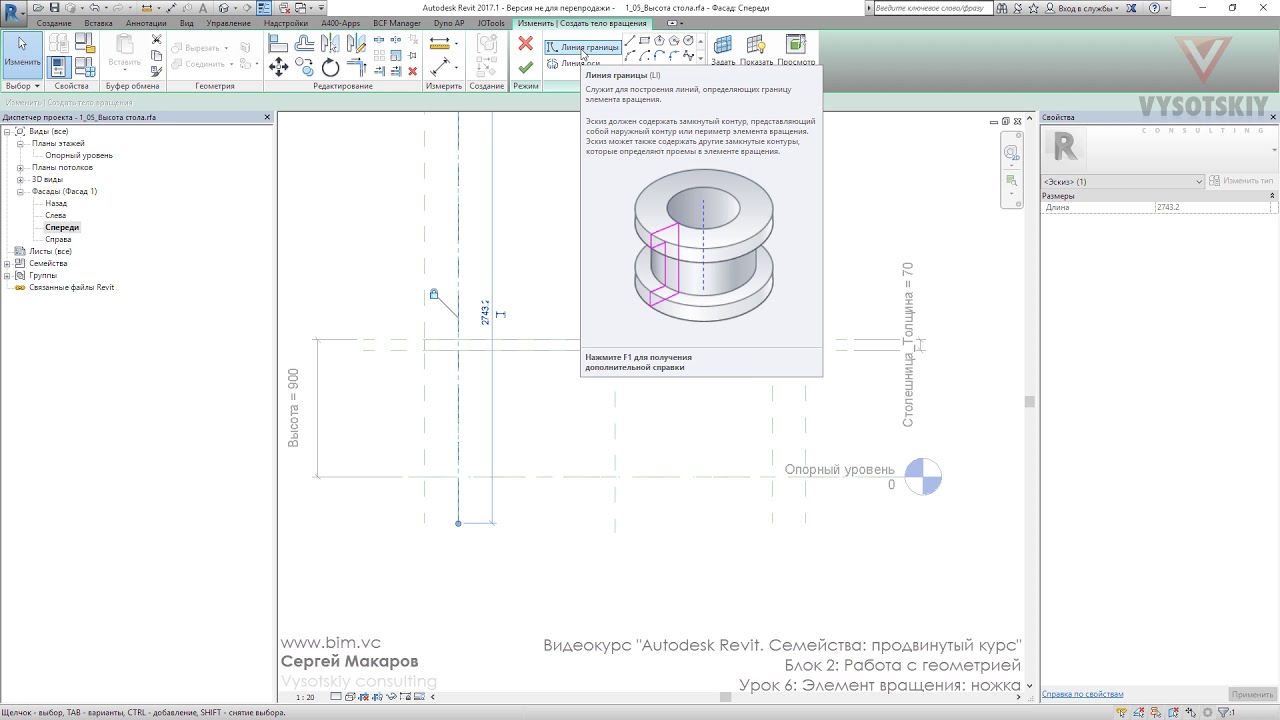Collapse the Планы этажей tree node
This screenshot has width=1280, height=720.
[x=20, y=143]
